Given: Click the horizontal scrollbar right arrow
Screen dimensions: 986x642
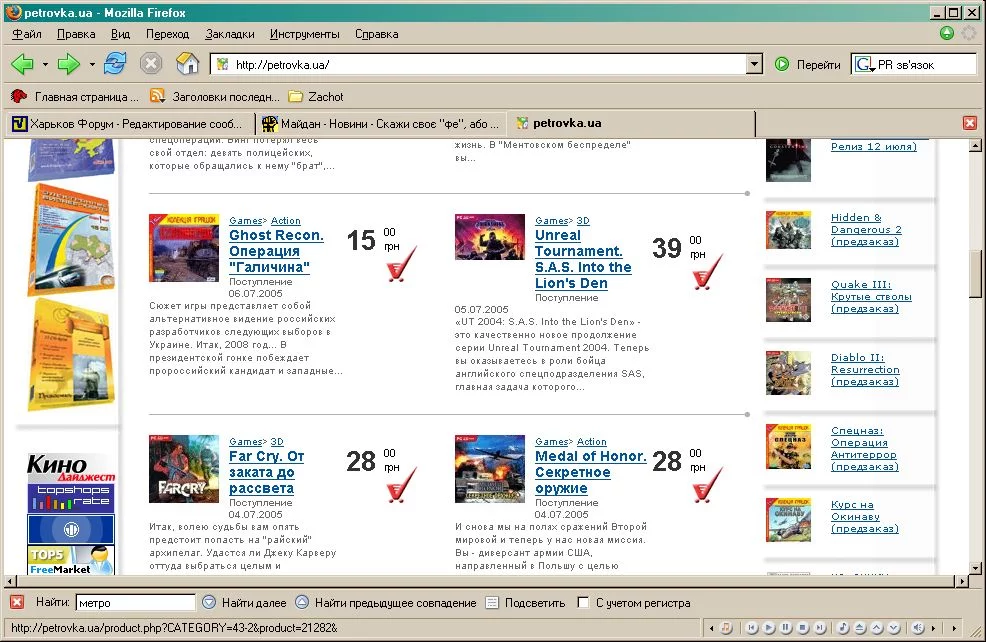Looking at the screenshot, I should tap(962, 581).
